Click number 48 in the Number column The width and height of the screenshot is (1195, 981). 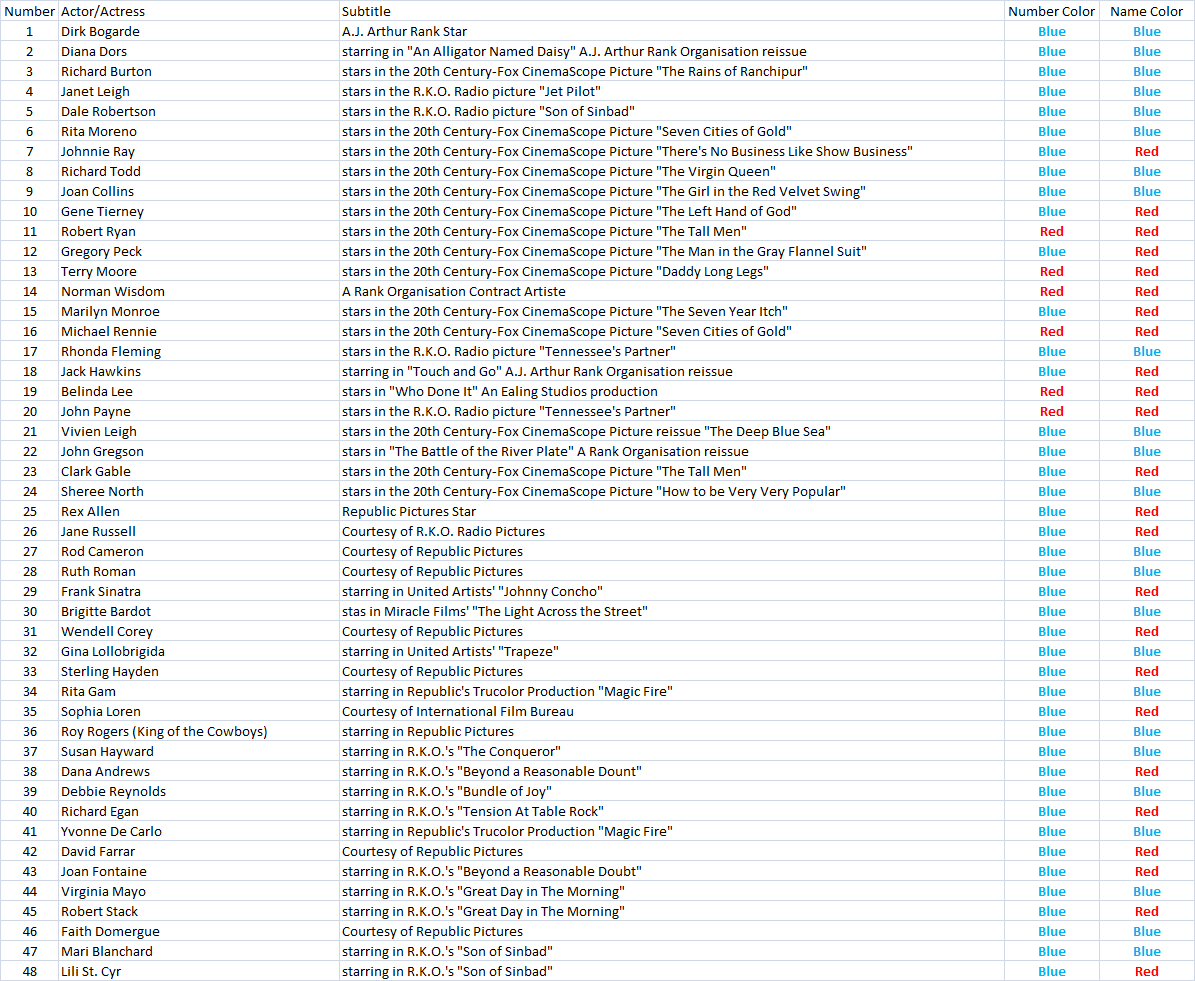[30, 972]
